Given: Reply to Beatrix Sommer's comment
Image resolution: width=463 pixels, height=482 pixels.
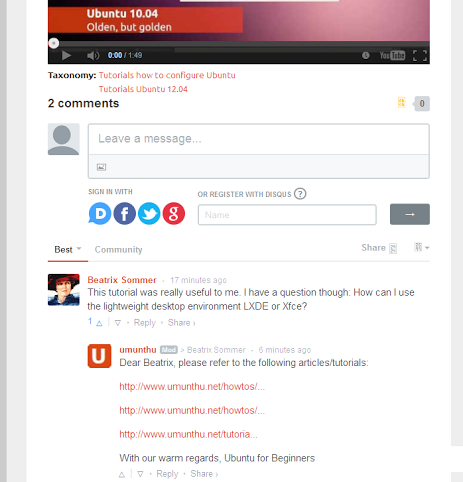Looking at the screenshot, I should coord(145,323).
